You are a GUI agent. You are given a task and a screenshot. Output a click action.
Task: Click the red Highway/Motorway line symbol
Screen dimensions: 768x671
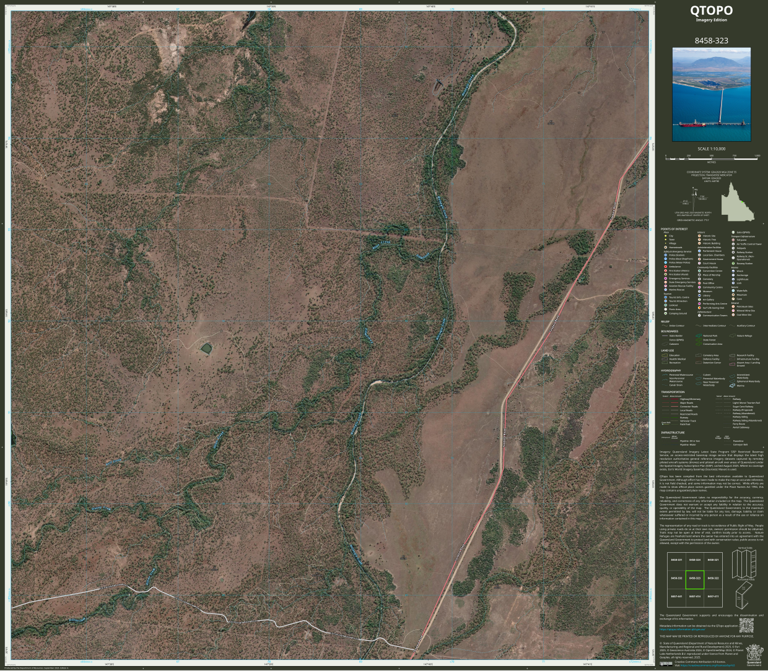point(674,399)
